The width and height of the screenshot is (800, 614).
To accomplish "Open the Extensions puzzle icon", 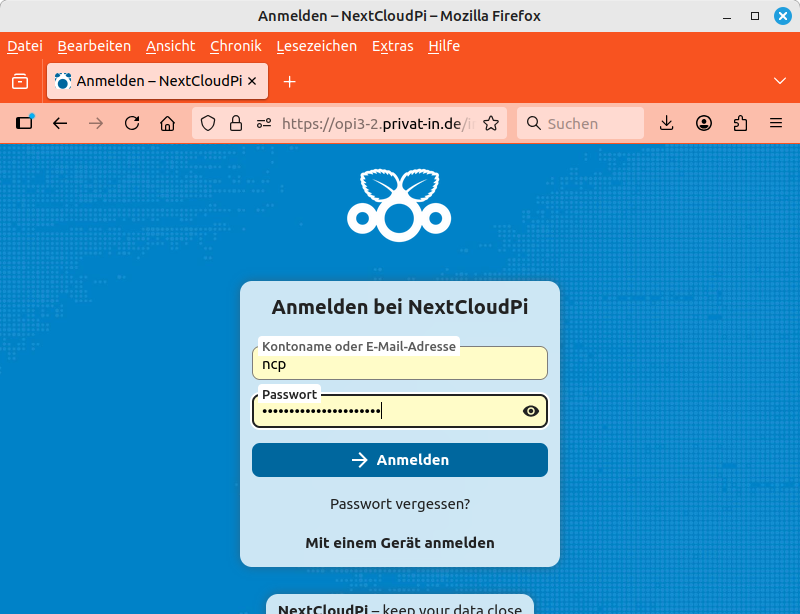I will click(x=740, y=123).
